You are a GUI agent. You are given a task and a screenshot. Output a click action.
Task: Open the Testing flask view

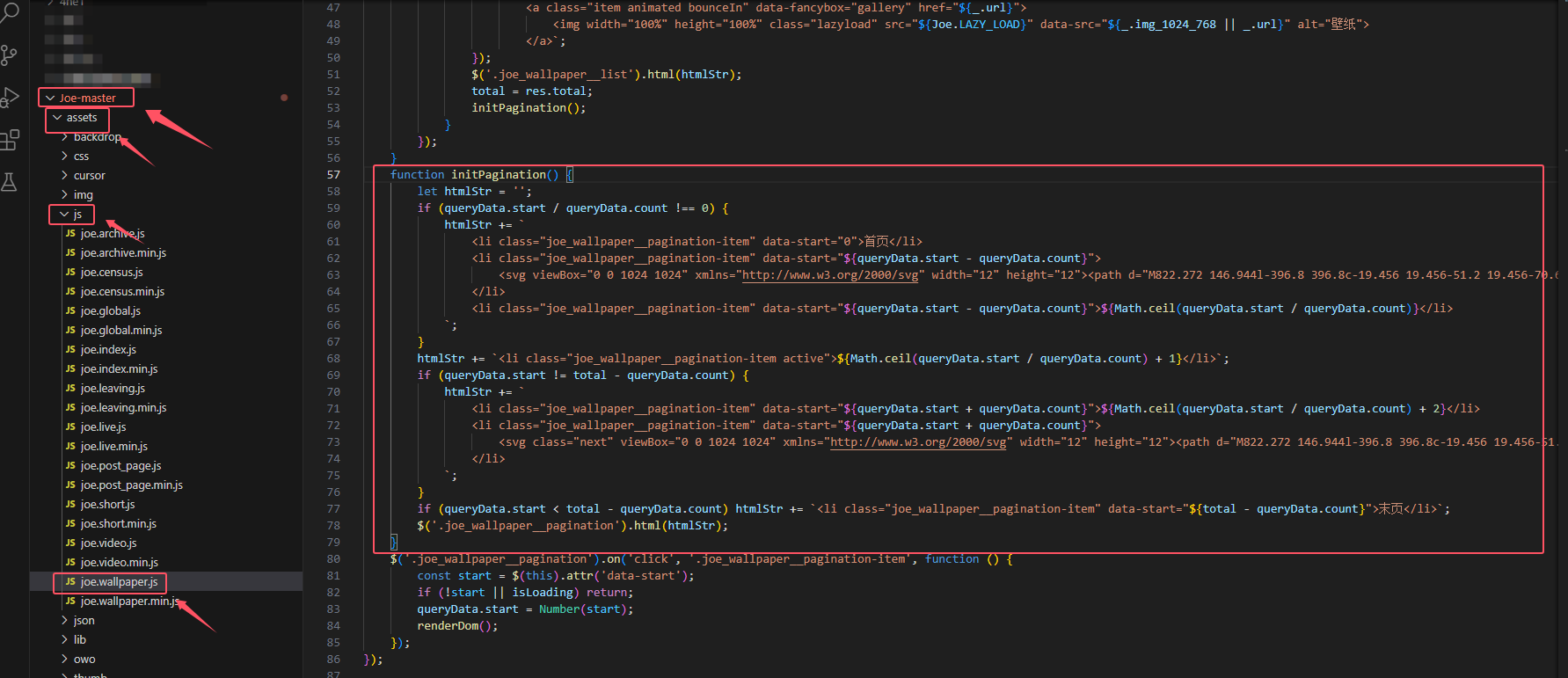coord(10,182)
